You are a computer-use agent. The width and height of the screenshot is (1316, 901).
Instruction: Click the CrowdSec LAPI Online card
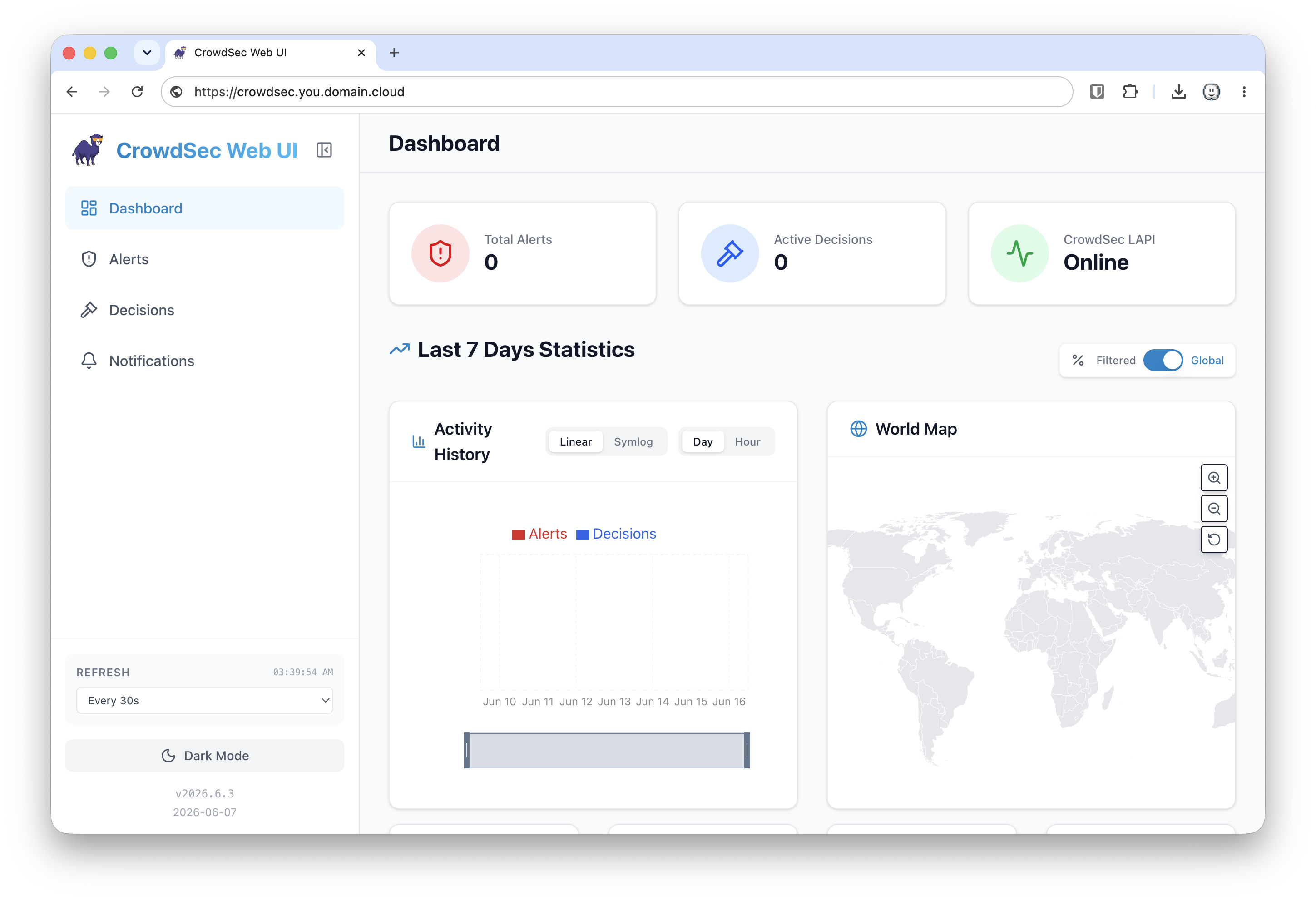(x=1101, y=253)
